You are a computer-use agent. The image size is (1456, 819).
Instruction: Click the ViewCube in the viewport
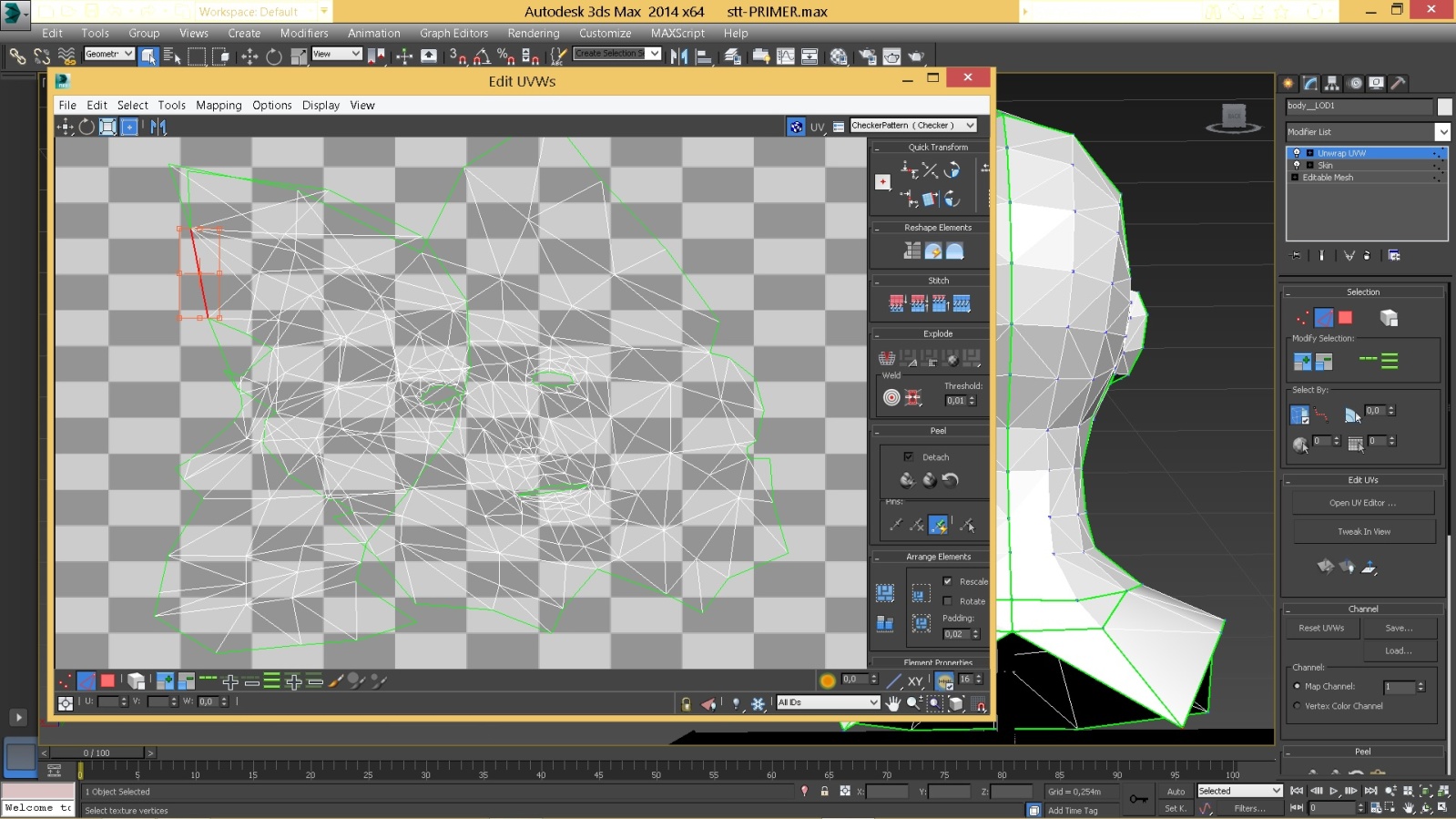tap(1234, 118)
